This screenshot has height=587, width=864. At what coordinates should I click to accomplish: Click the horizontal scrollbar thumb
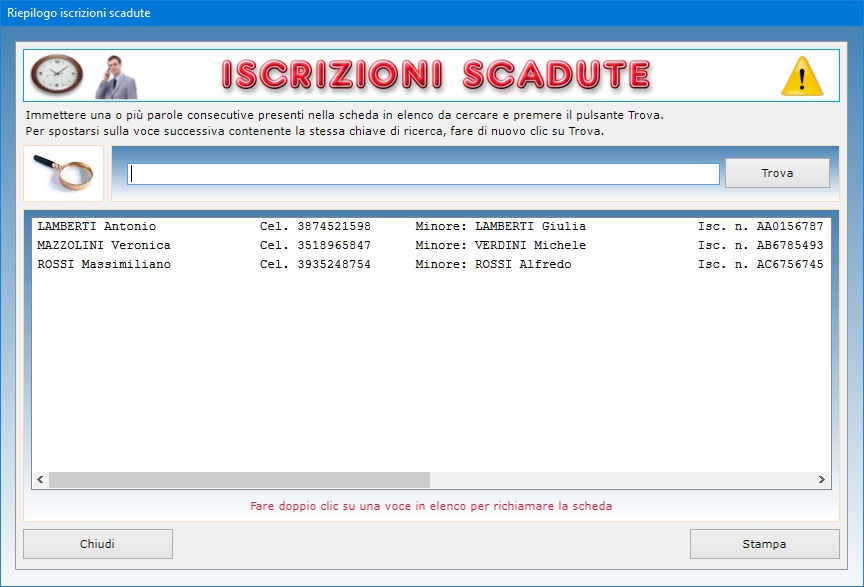point(239,480)
